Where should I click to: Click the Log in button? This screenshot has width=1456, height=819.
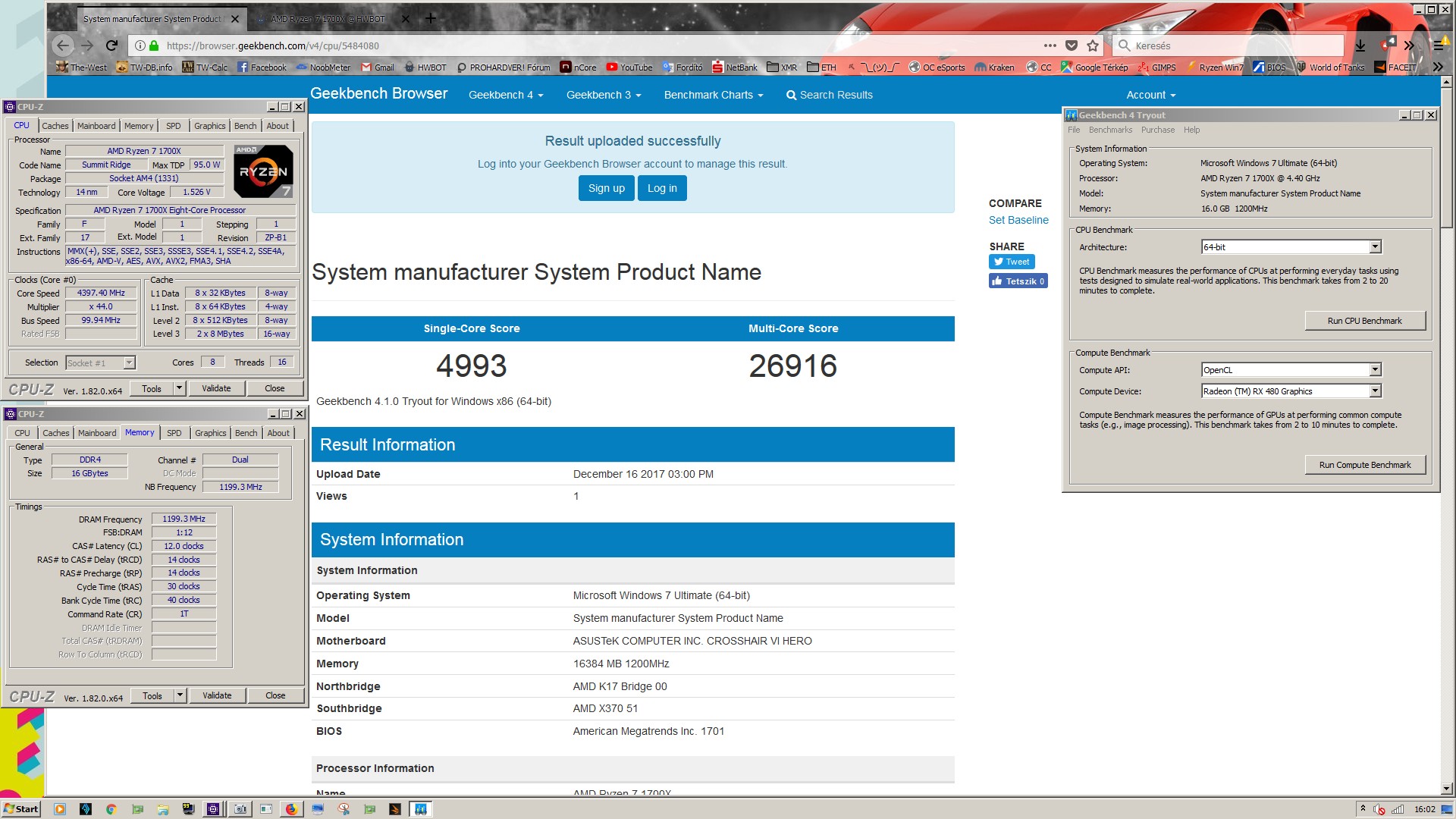pos(662,188)
